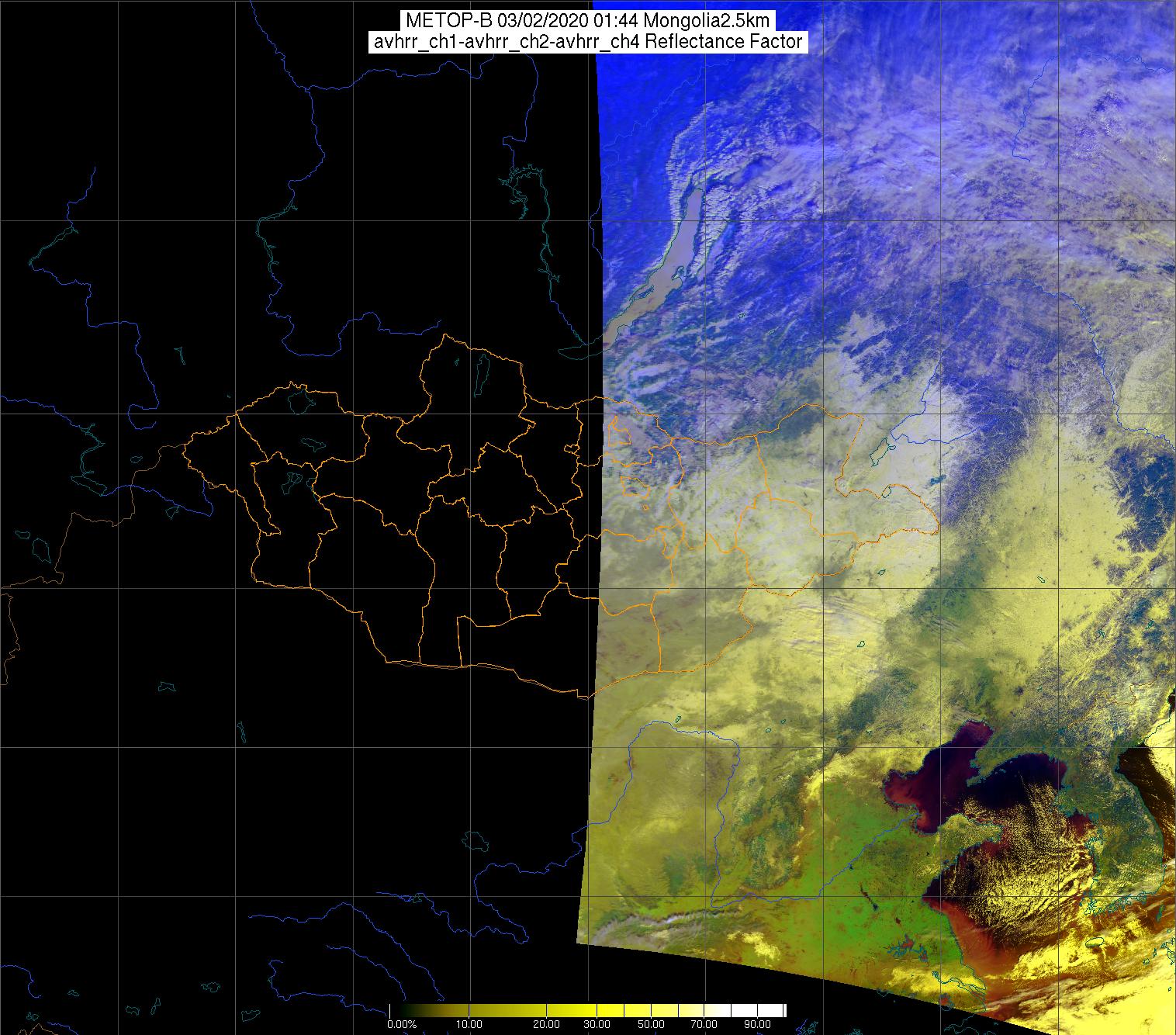Click the reflectance colorbar gradient
Image resolution: width=1176 pixels, height=1035 pixels.
point(588,1012)
